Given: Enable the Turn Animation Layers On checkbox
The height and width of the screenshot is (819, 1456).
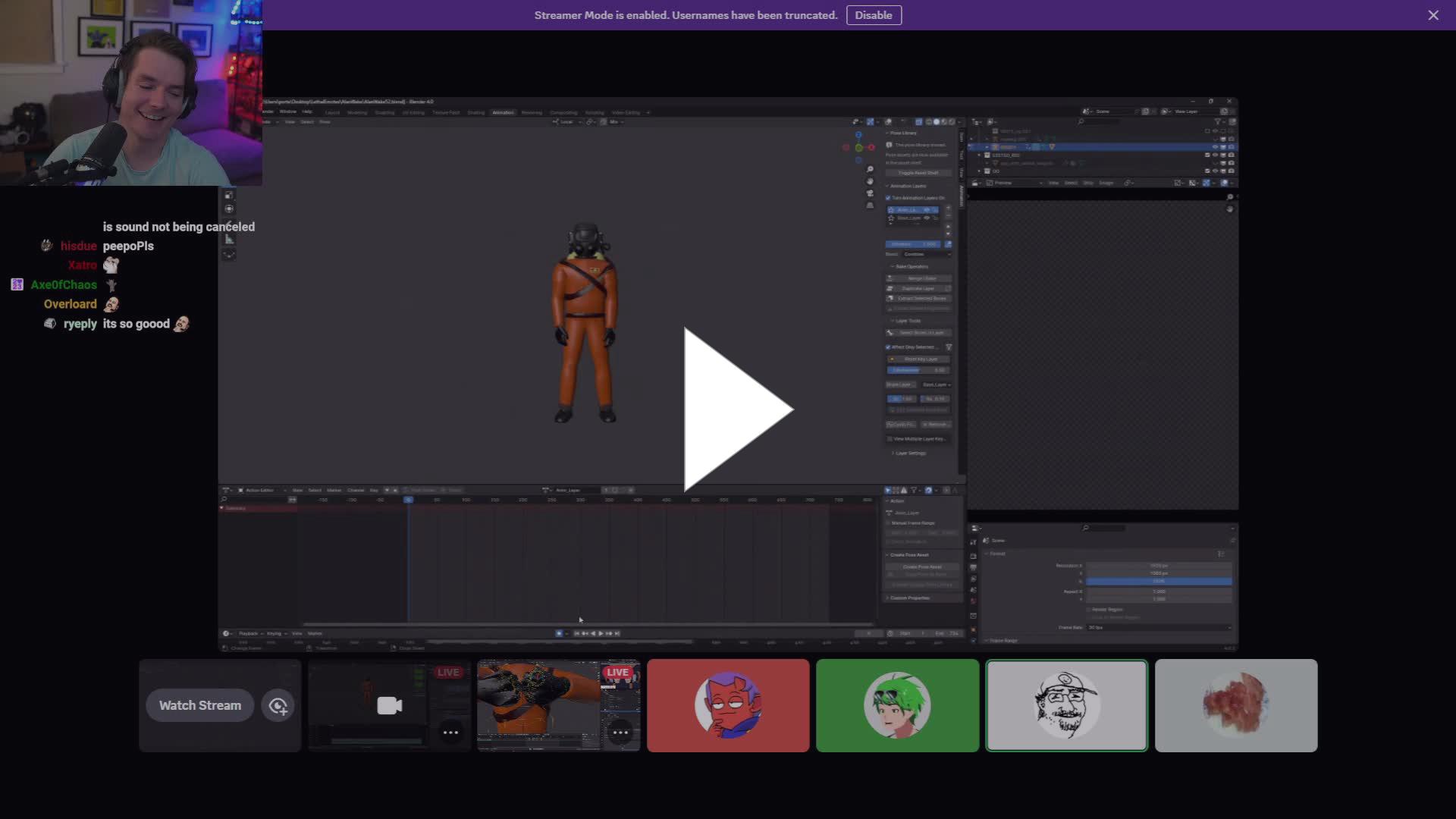Looking at the screenshot, I should (x=888, y=198).
